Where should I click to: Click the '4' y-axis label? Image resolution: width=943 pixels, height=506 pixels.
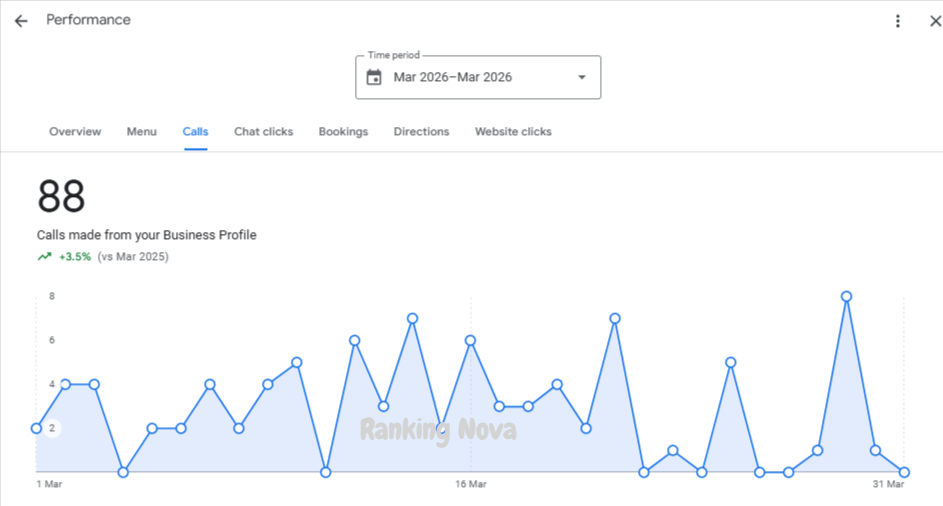52,384
